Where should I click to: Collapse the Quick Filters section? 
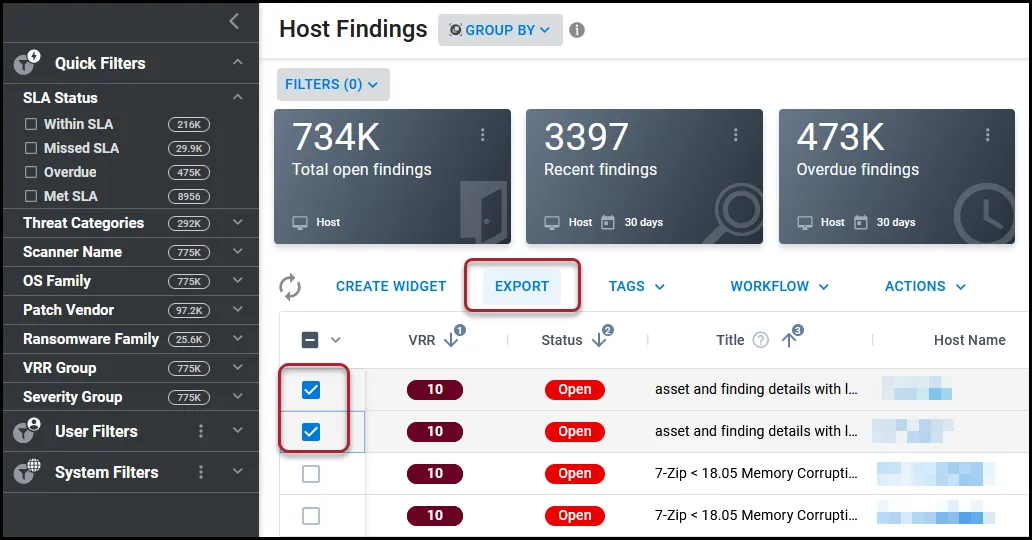pyautogui.click(x=238, y=63)
